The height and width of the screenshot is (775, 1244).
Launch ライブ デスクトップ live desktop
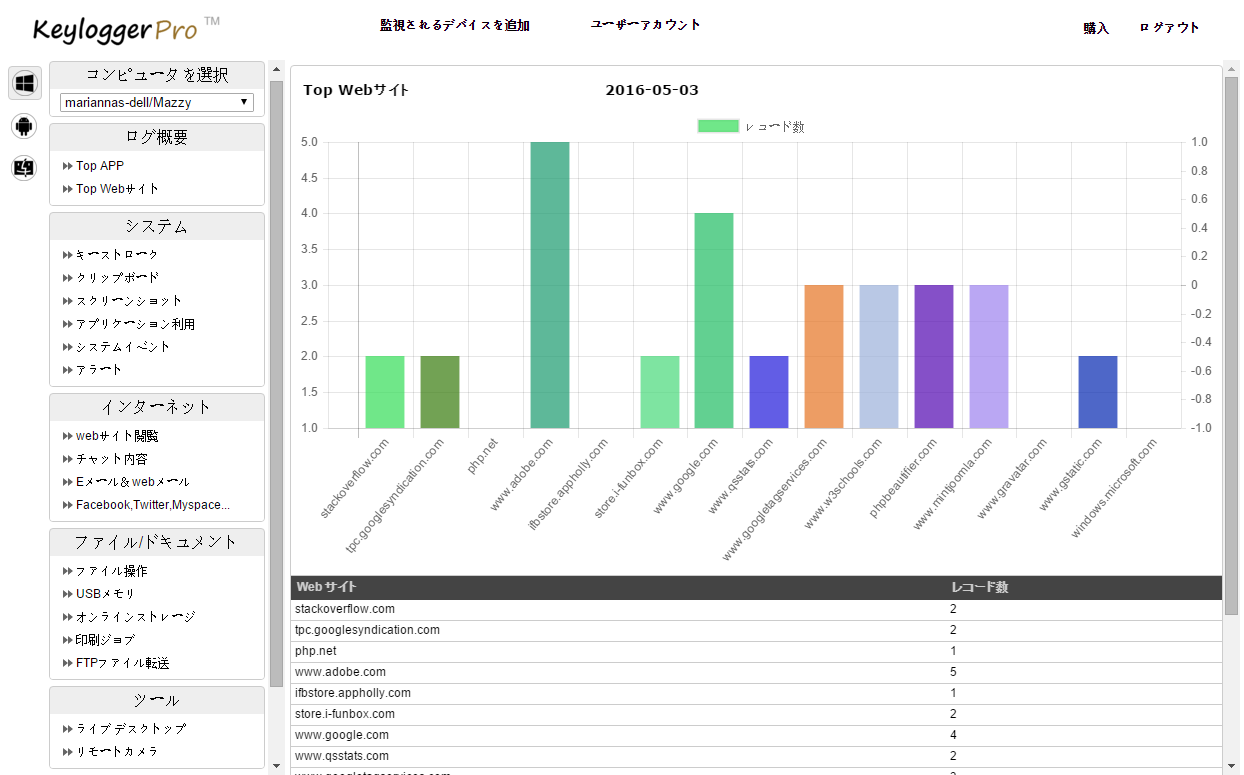[131, 729]
